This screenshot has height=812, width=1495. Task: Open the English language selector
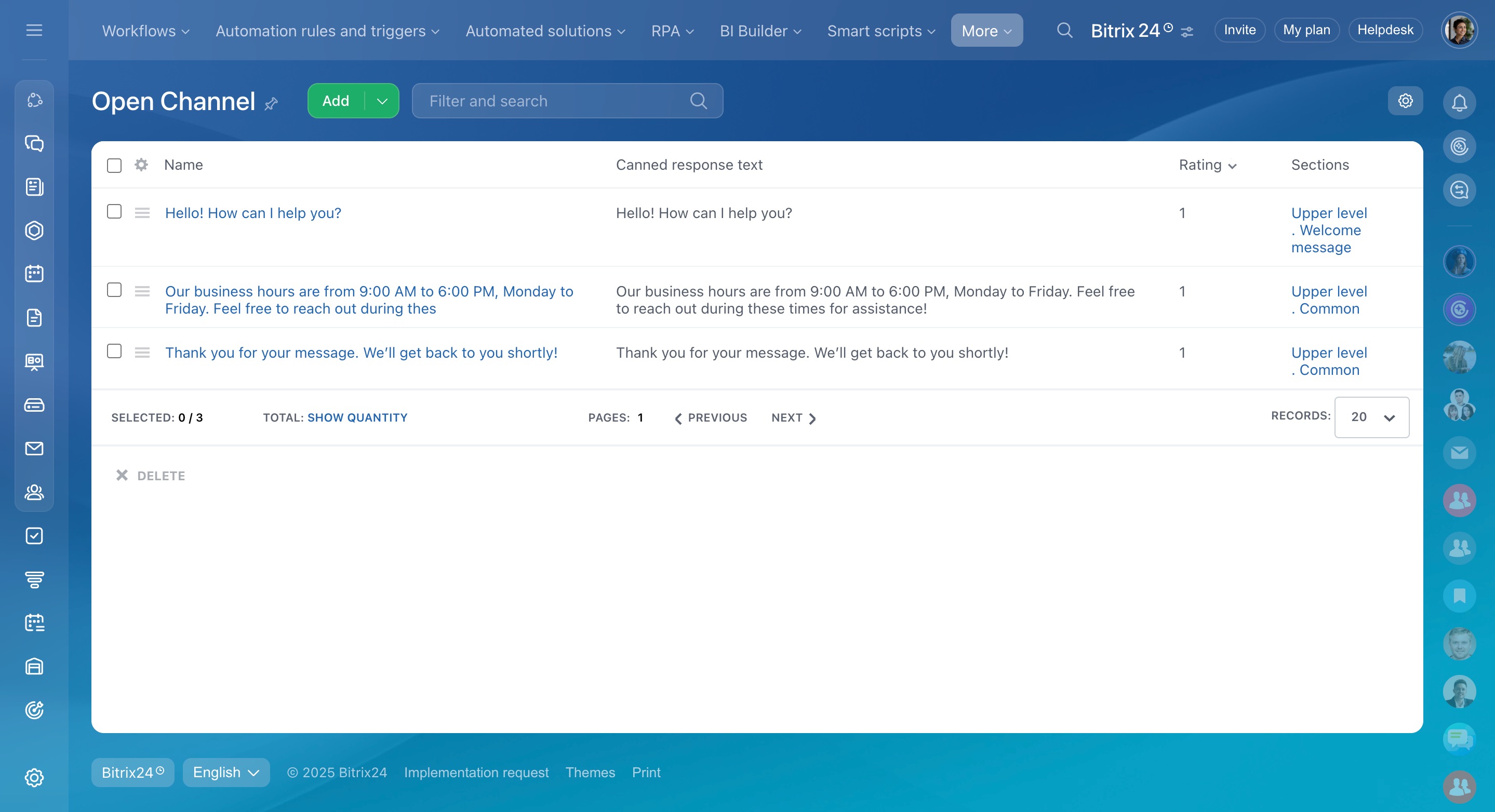[226, 773]
